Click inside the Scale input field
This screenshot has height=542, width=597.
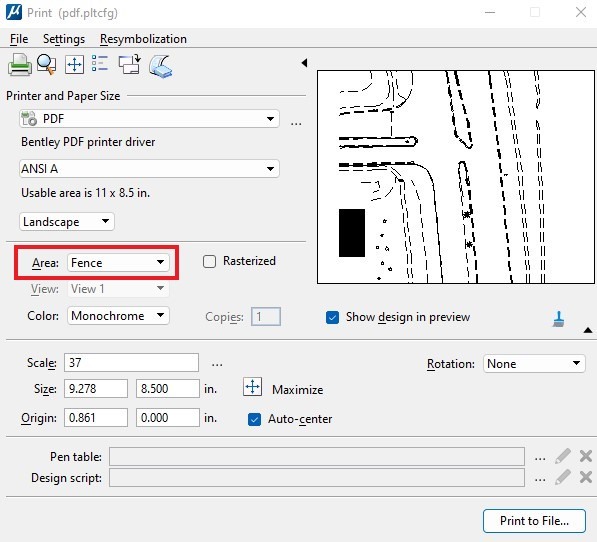[131, 363]
